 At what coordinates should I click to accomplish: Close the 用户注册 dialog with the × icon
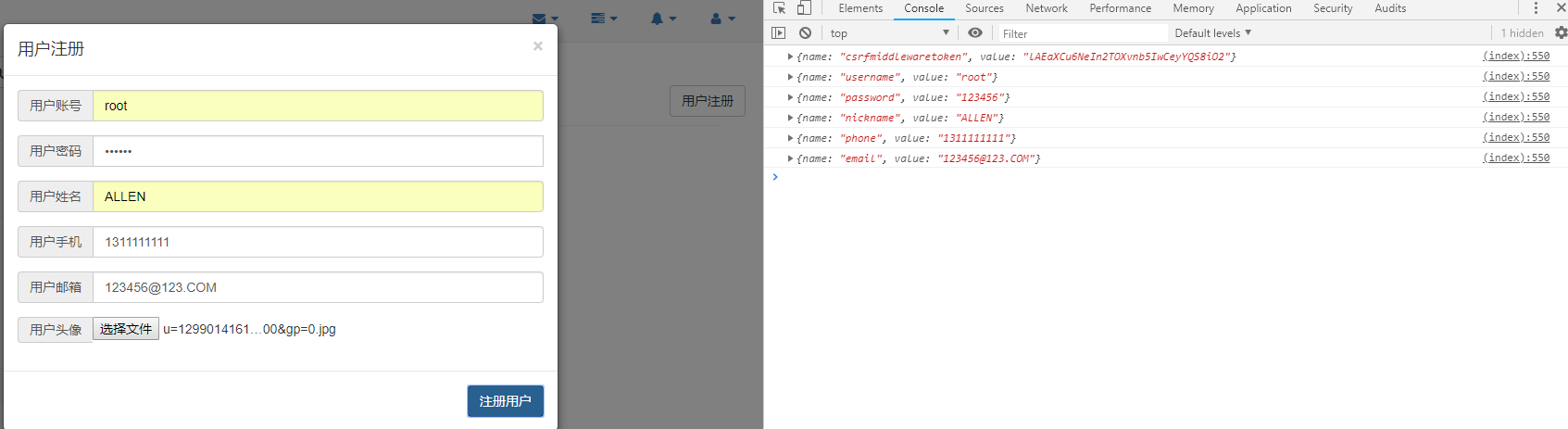pos(538,46)
